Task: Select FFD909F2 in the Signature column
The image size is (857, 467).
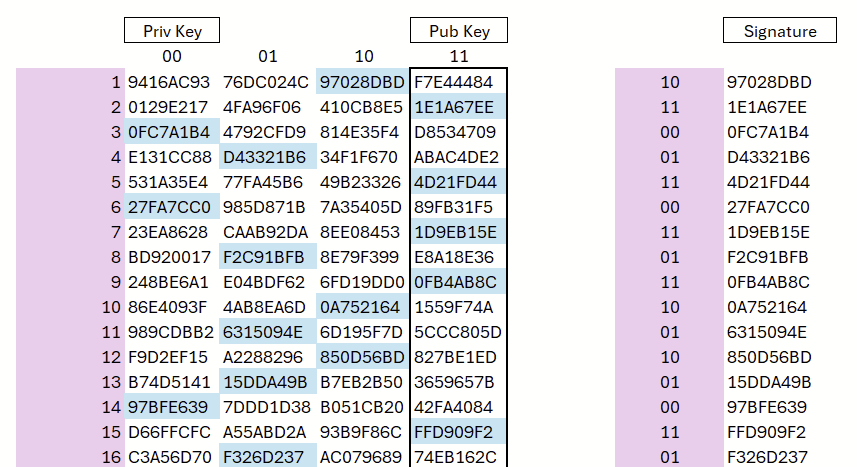Action: (x=769, y=432)
